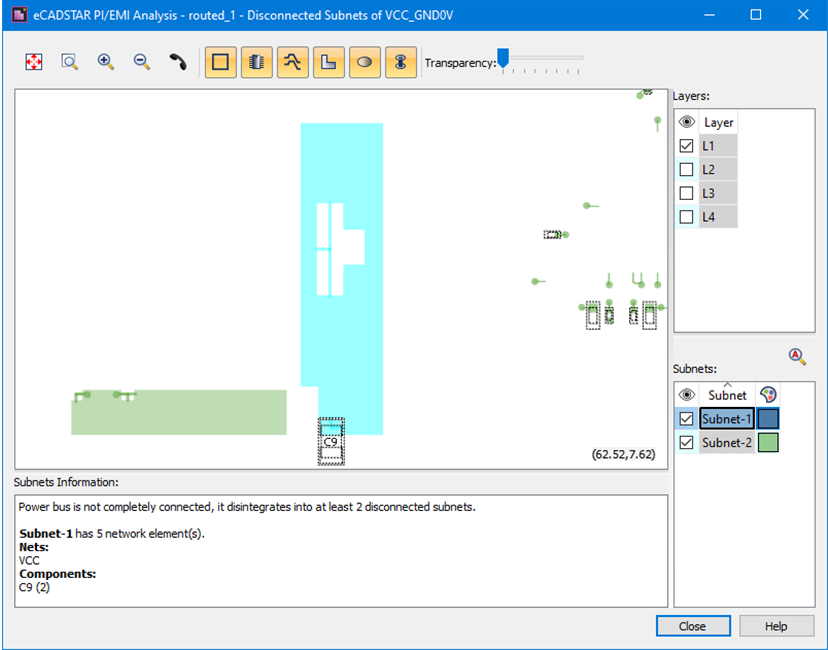Adjust the Transparency slider handle
Screen dimensions: 828x650
503,58
